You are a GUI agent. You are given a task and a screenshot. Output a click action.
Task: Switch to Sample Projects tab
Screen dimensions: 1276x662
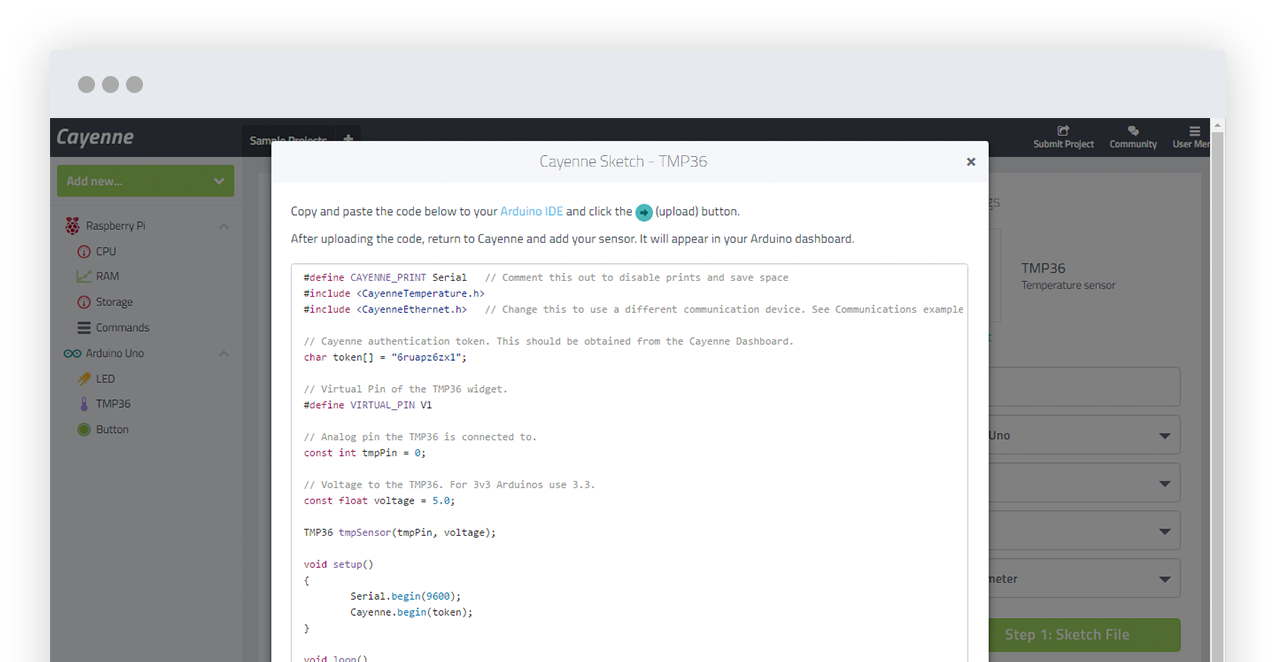288,141
